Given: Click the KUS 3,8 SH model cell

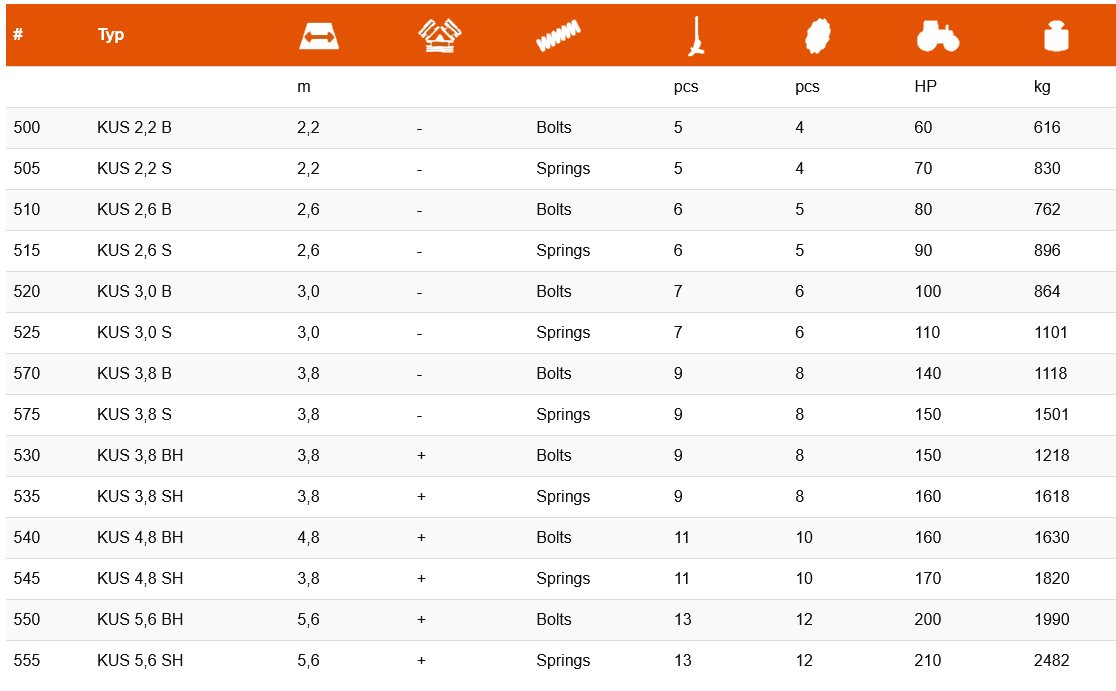Looking at the screenshot, I should 140,496.
